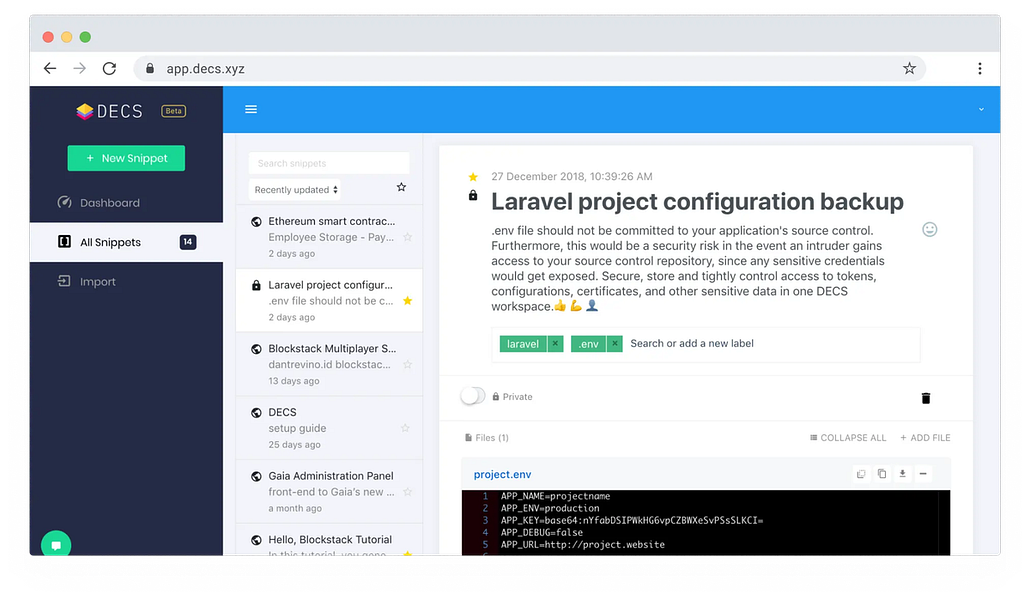Open the Import page

click(x=87, y=281)
